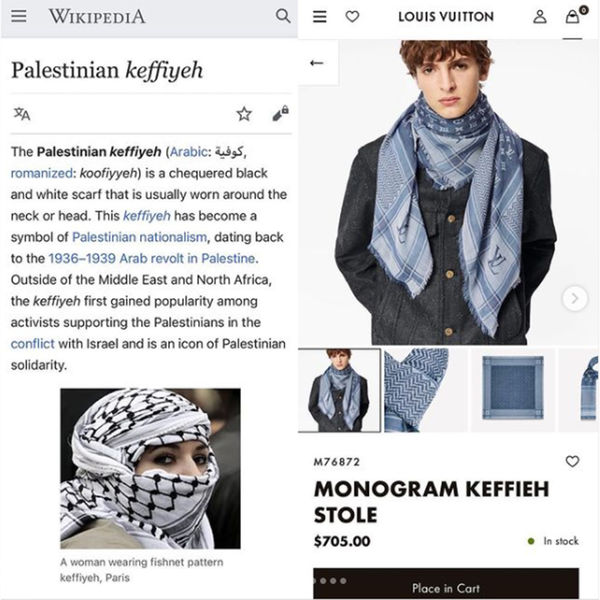Select the zigzag pattern close-up thumbnail
Image resolution: width=600 pixels, height=600 pixels.
point(425,390)
